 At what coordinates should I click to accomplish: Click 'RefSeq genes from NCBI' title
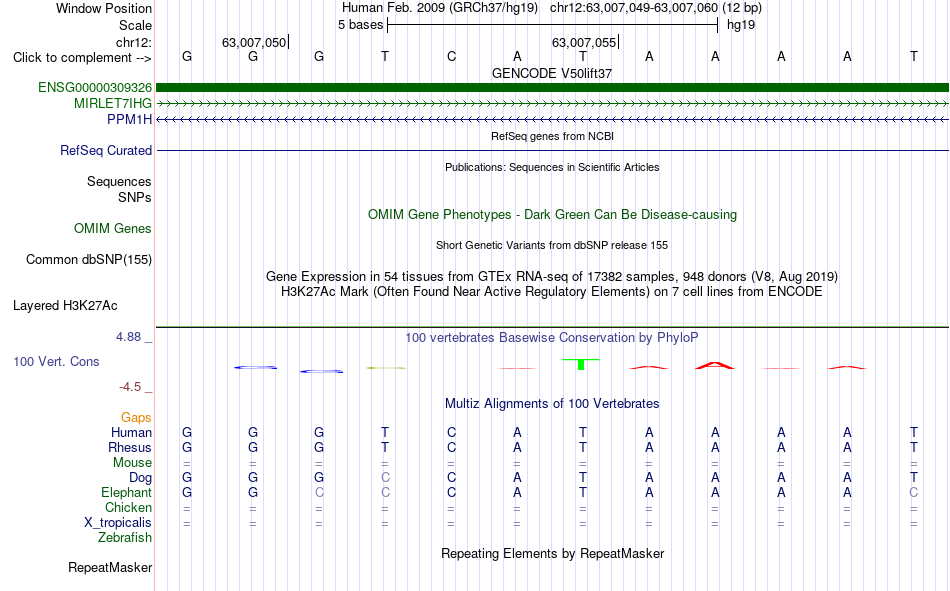553,136
